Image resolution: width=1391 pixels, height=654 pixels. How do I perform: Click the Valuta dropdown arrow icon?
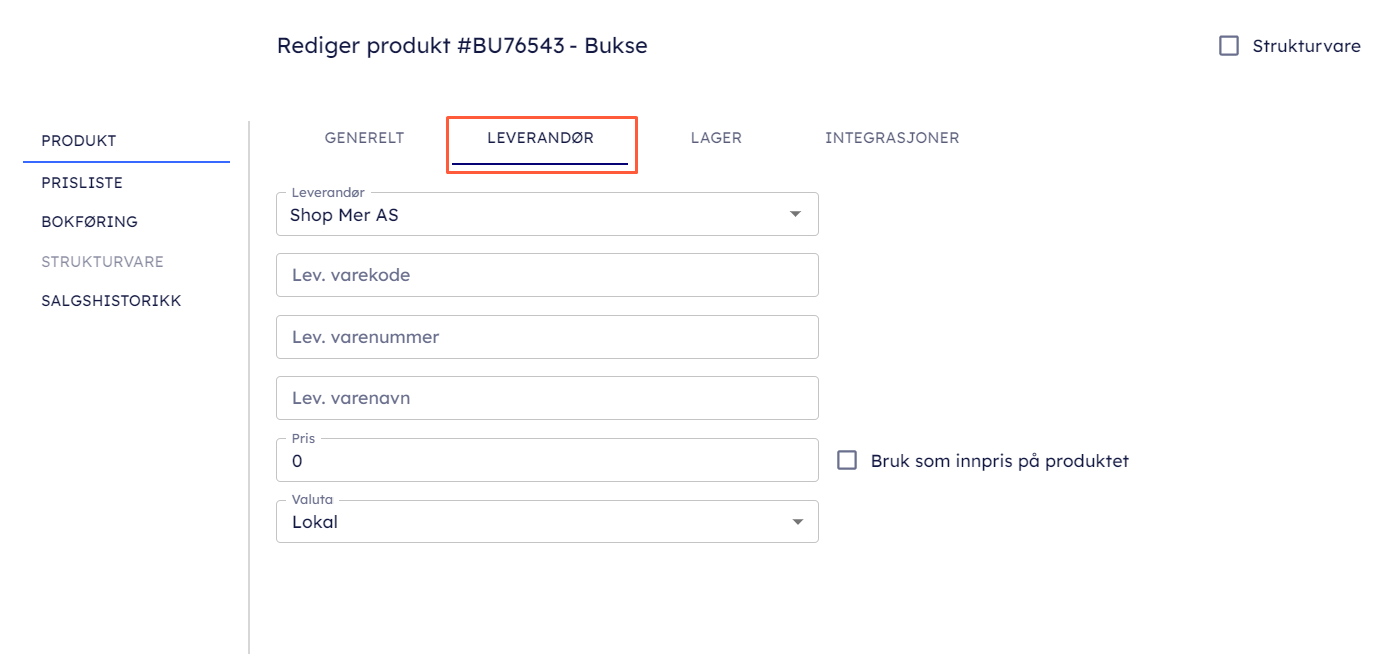797,522
